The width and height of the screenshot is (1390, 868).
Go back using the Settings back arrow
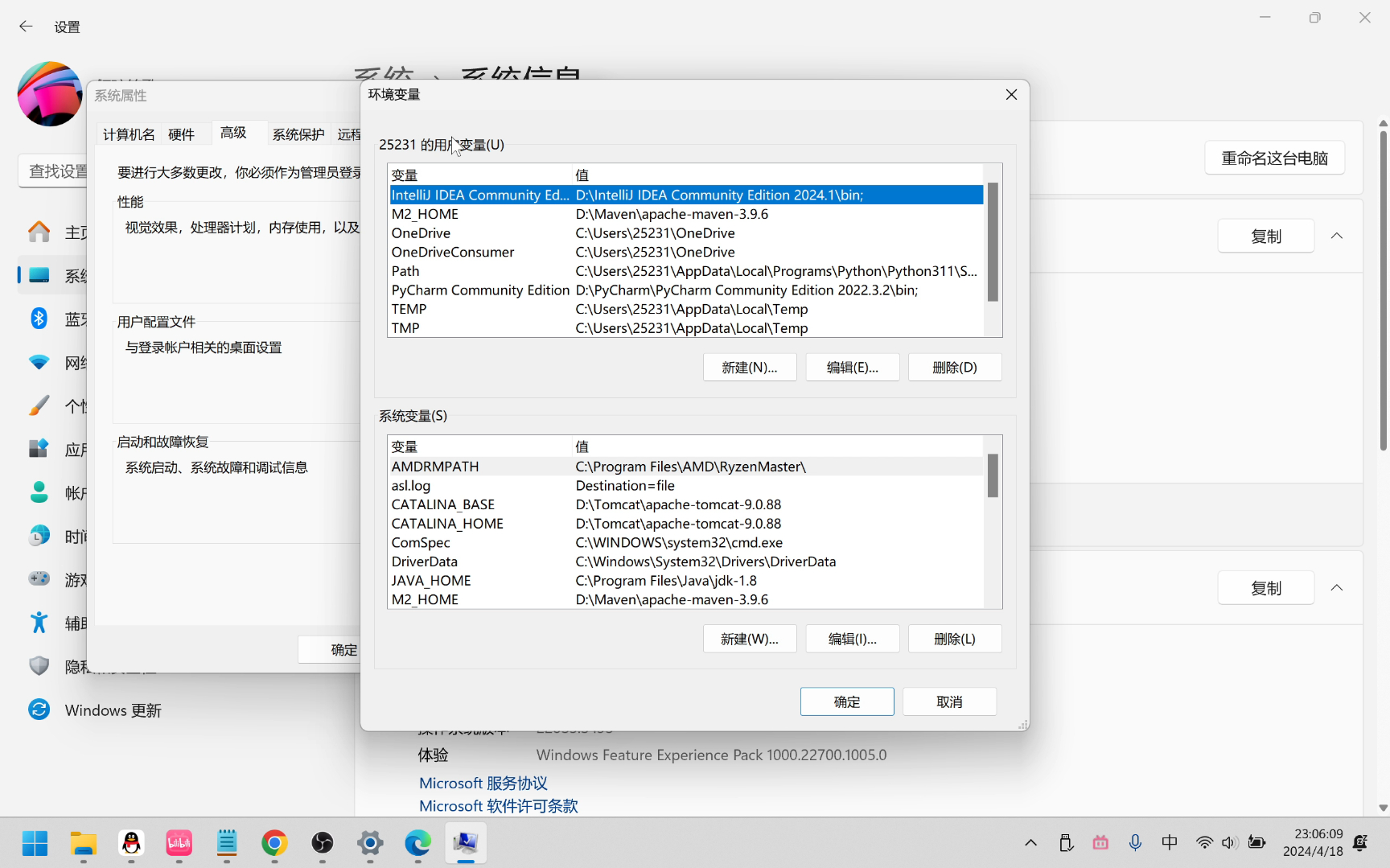pyautogui.click(x=26, y=27)
